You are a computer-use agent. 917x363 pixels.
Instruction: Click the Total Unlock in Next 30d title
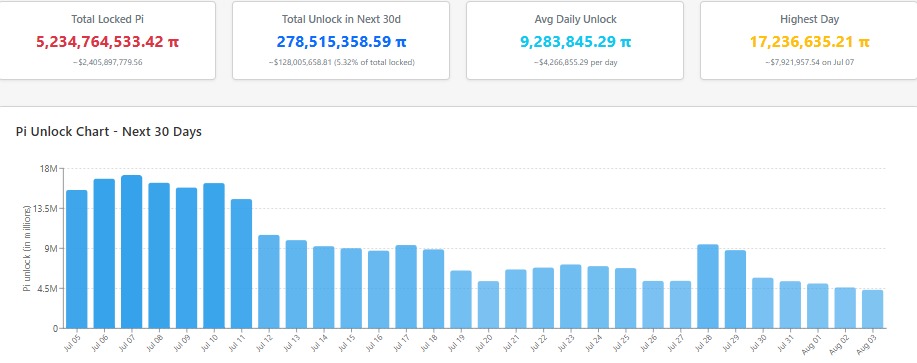point(341,19)
